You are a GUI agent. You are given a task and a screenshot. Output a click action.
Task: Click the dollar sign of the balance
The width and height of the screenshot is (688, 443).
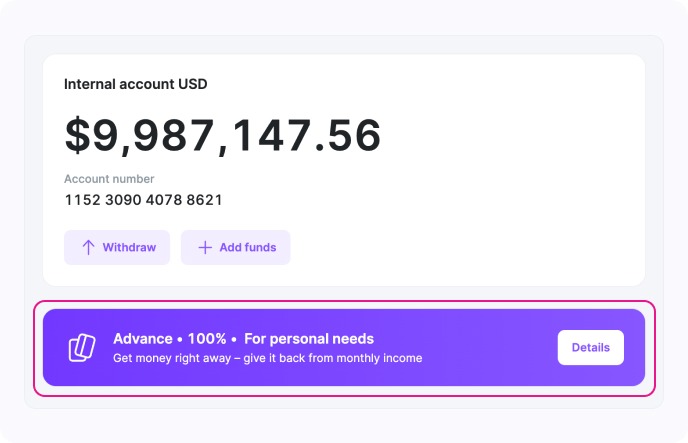[x=77, y=136]
